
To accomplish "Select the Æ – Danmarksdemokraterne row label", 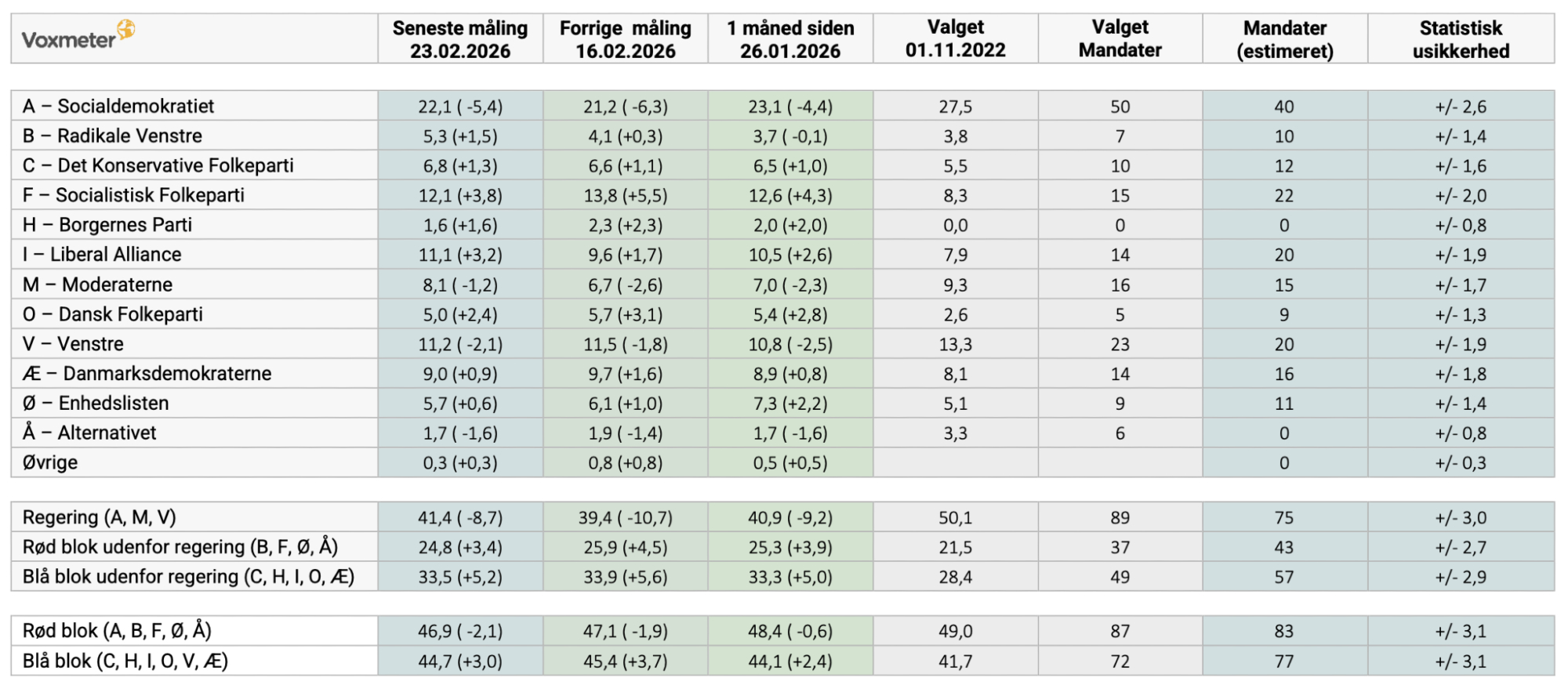I will [147, 374].
